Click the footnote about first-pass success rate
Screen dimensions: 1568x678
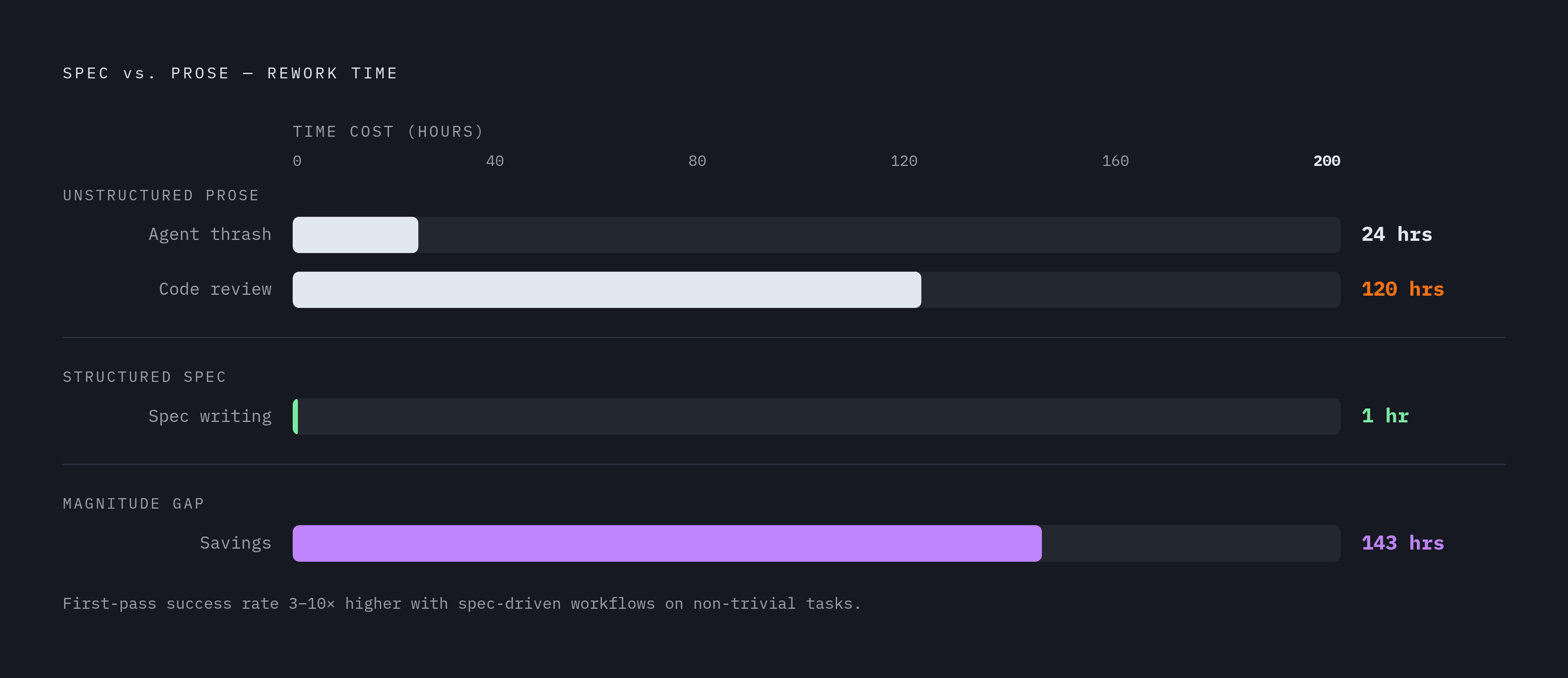[462, 604]
